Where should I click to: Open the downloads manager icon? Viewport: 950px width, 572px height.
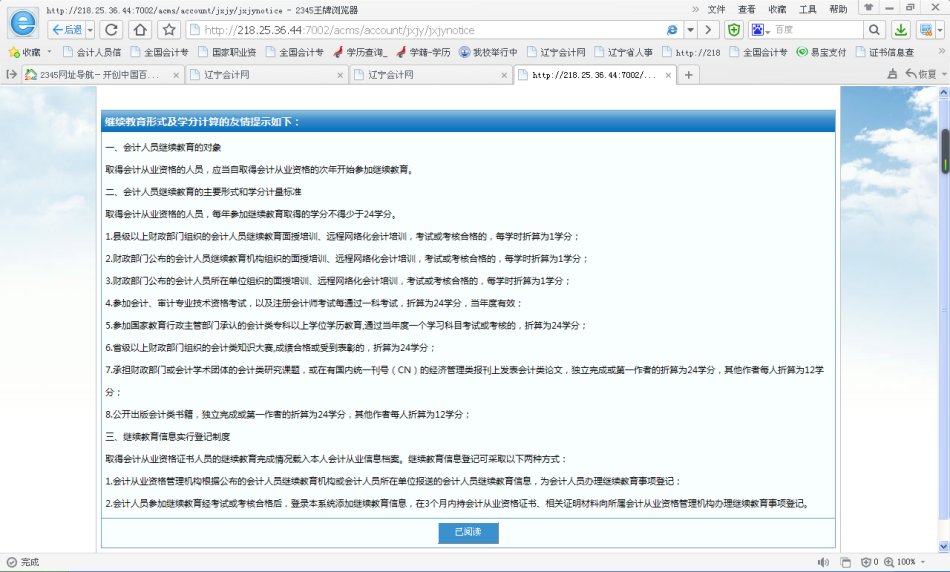pyautogui.click(x=901, y=30)
